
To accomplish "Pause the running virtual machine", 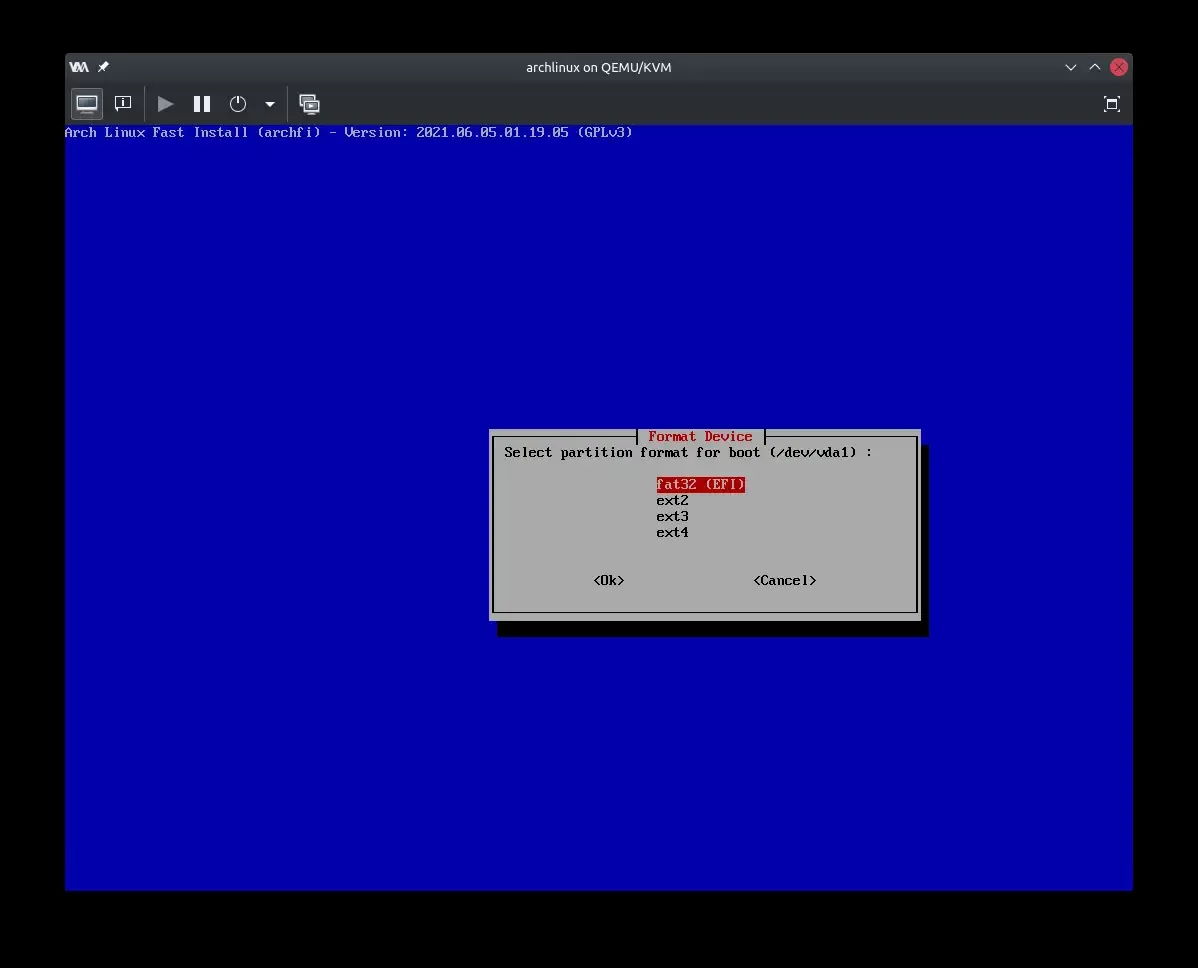I will pos(202,104).
